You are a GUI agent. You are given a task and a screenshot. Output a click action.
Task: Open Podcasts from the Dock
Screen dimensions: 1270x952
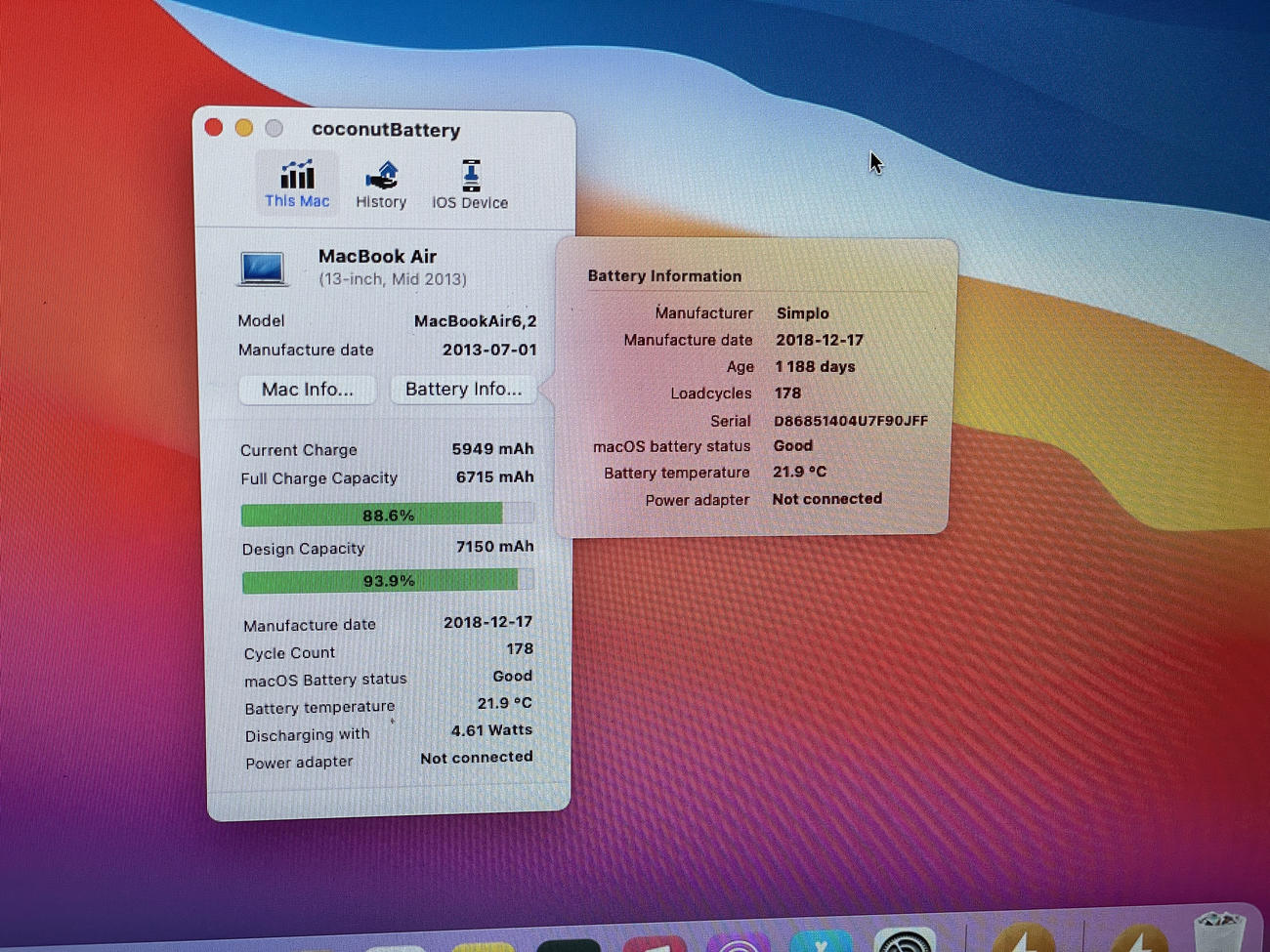tap(739, 942)
